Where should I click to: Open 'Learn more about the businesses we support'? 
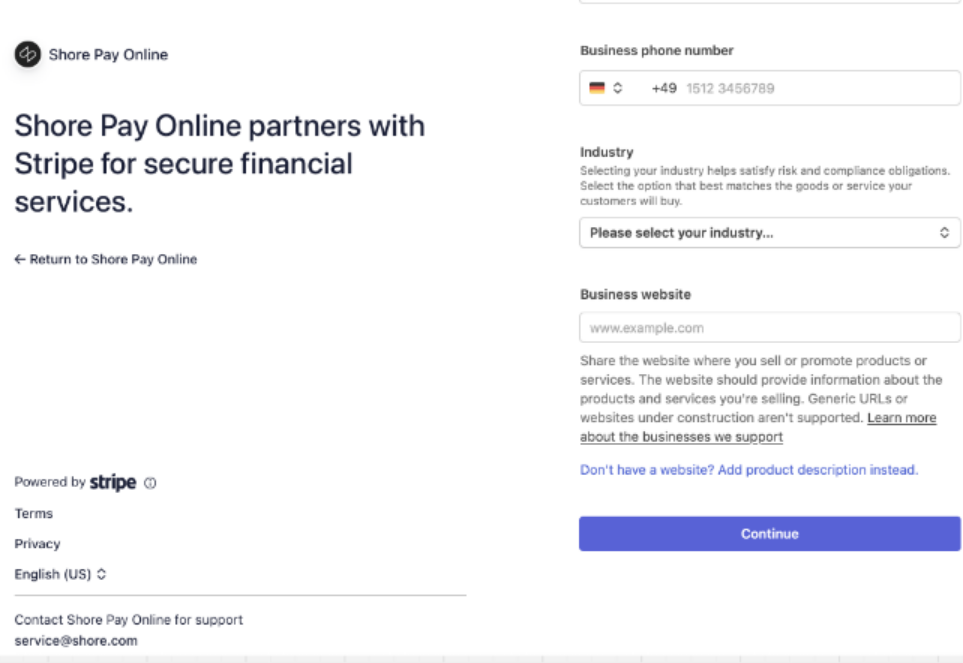click(x=901, y=418)
